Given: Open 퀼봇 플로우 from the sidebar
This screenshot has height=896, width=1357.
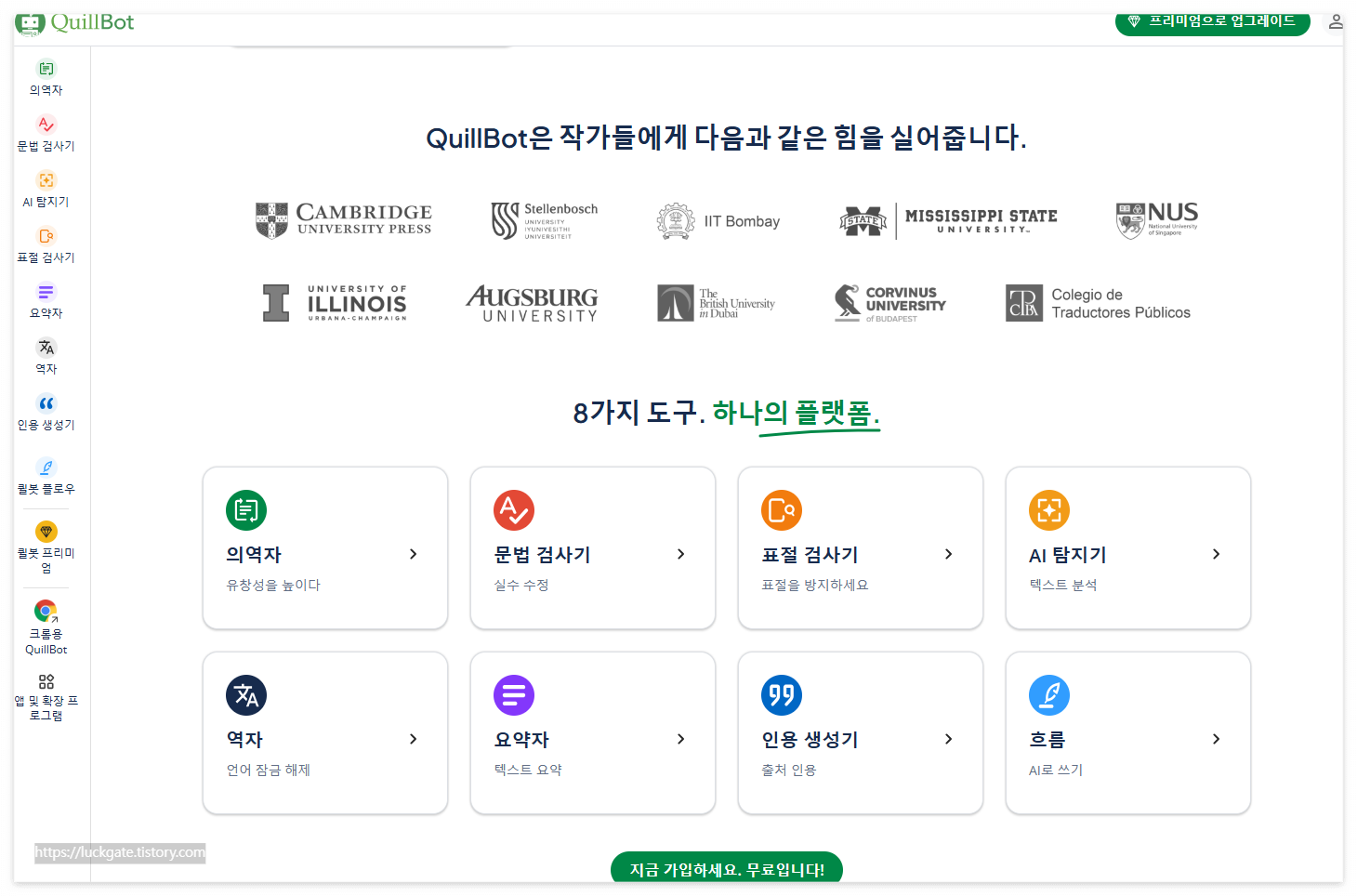Looking at the screenshot, I should (46, 477).
